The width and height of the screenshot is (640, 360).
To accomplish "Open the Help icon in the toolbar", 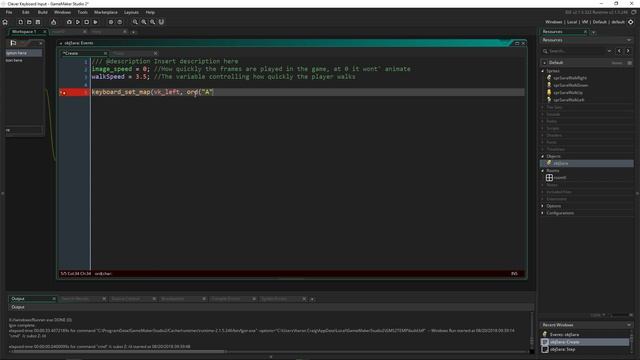I will (120, 22).
